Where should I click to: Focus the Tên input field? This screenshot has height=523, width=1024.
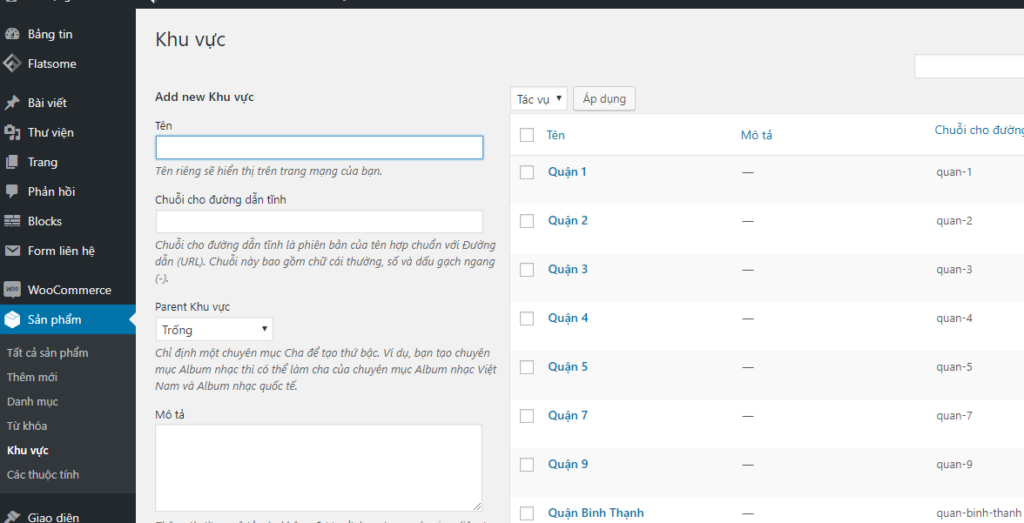(319, 148)
